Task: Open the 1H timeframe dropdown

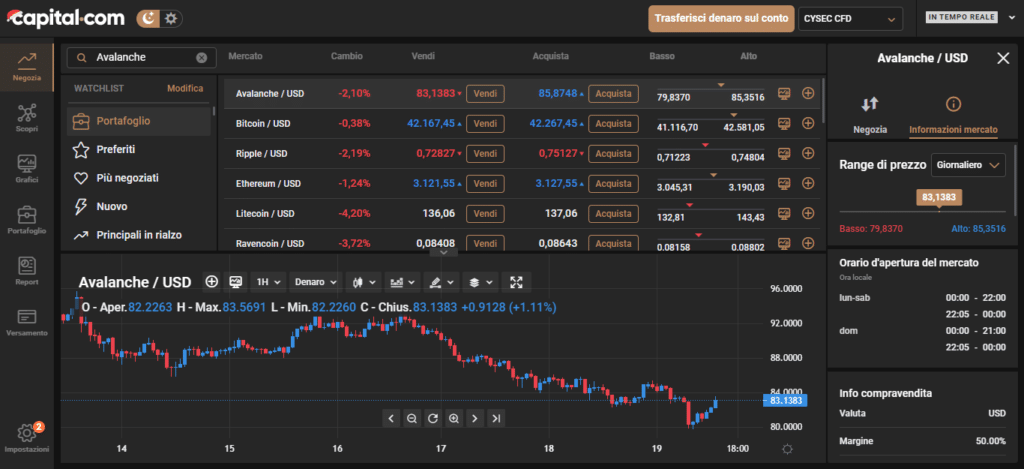Action: coord(268,282)
